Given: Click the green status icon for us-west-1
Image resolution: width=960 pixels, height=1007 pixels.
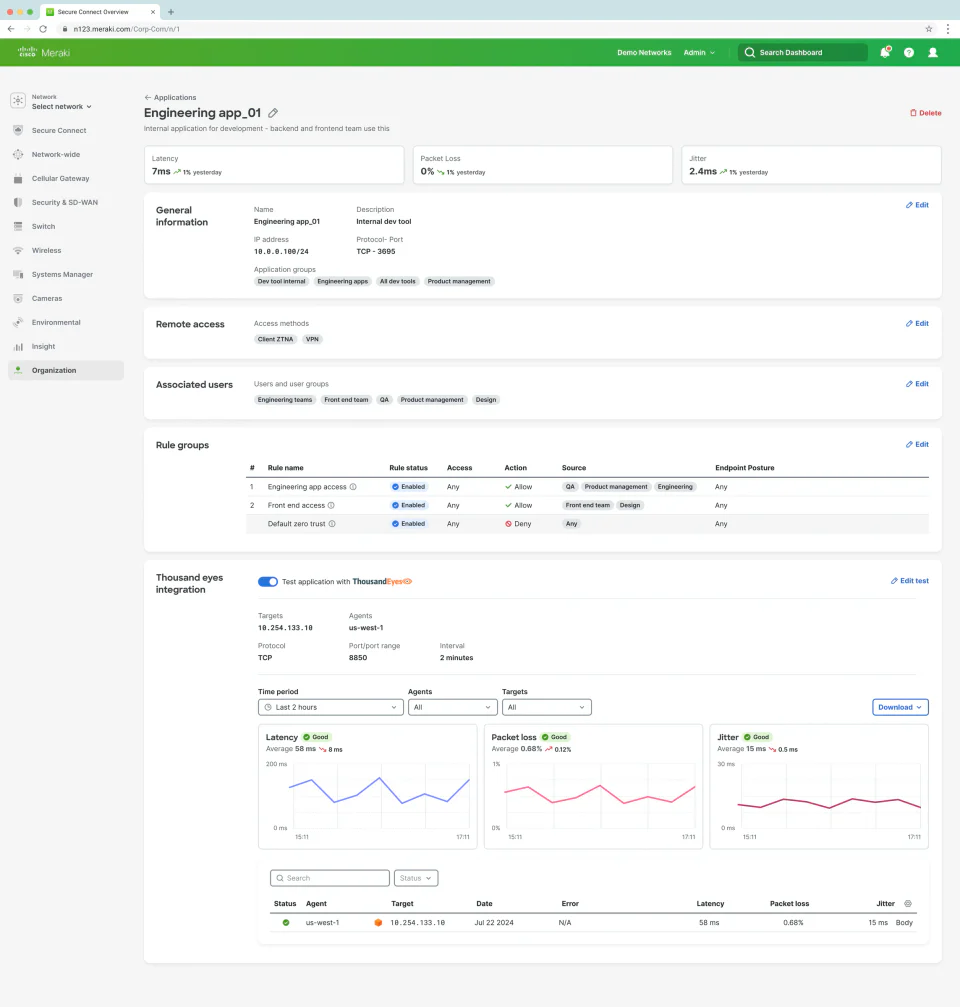Looking at the screenshot, I should pyautogui.click(x=286, y=923).
